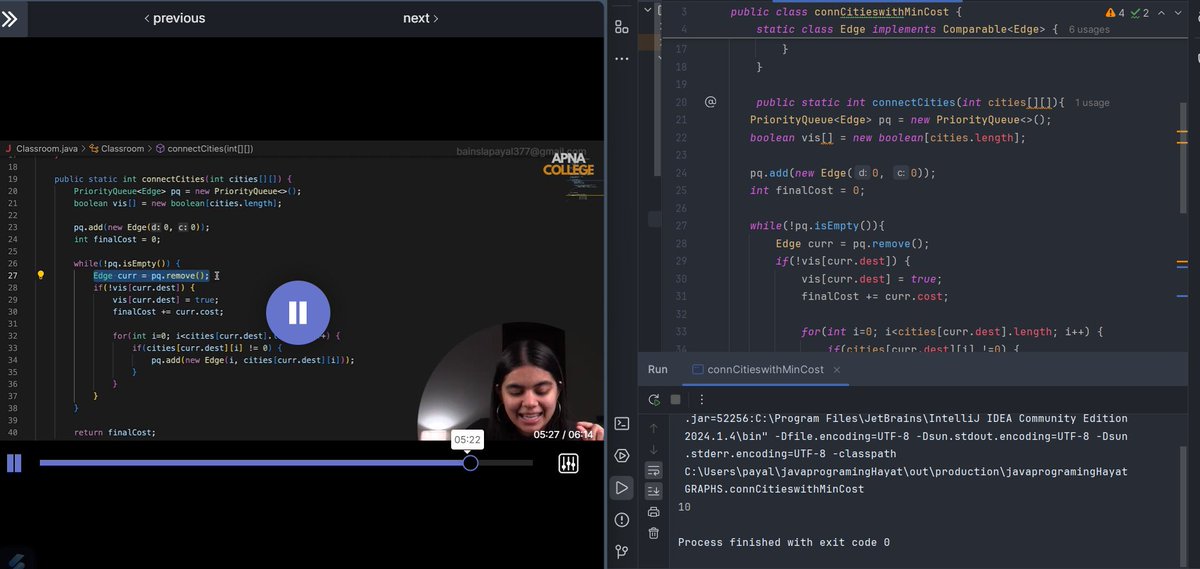Go to previous lesson
Screen dimensions: 1200x569
[175, 18]
